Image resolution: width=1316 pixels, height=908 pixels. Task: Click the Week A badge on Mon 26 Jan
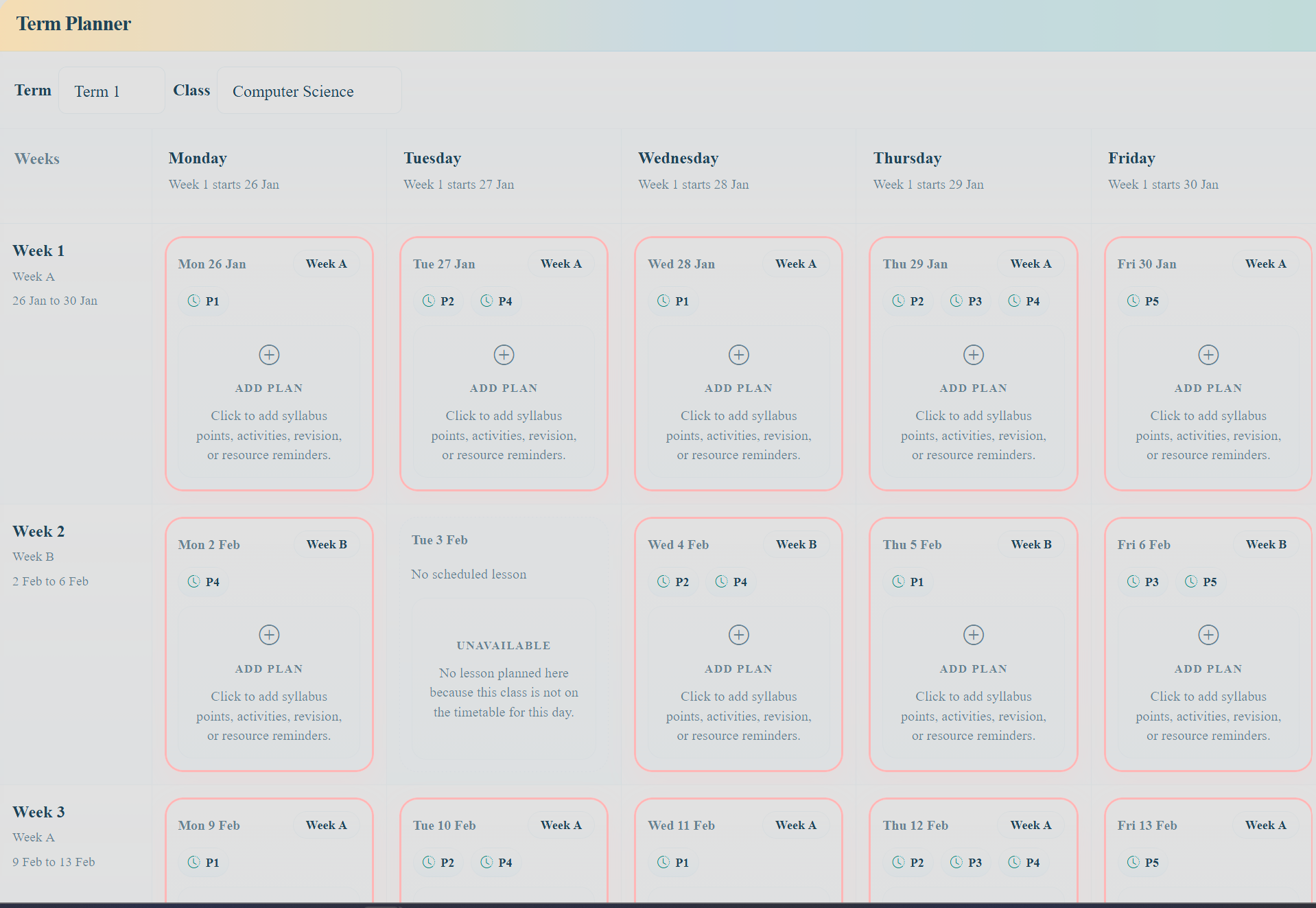pos(326,263)
